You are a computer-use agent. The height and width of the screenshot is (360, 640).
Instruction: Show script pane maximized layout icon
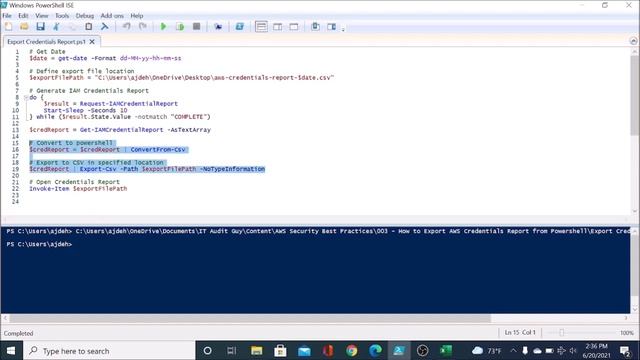(293, 27)
